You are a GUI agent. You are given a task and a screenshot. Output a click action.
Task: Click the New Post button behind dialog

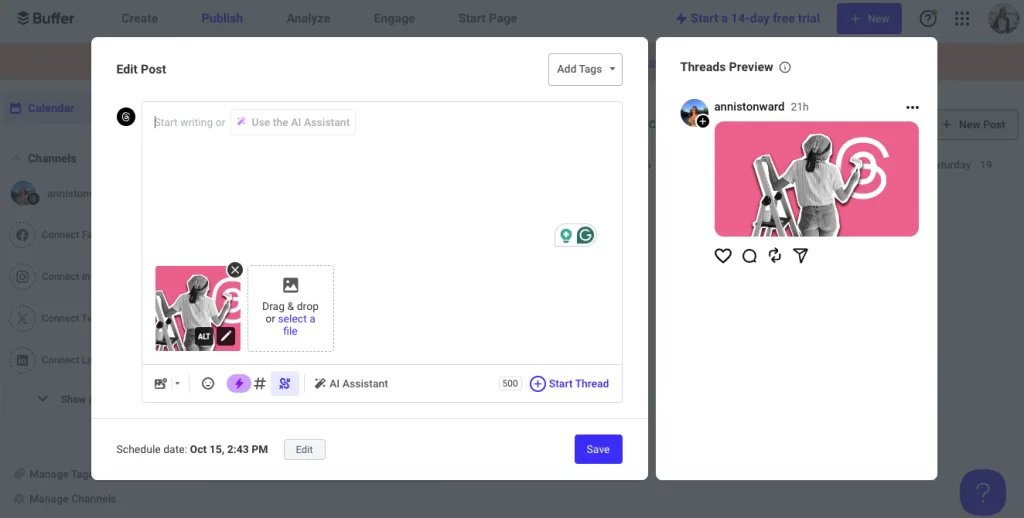(978, 124)
